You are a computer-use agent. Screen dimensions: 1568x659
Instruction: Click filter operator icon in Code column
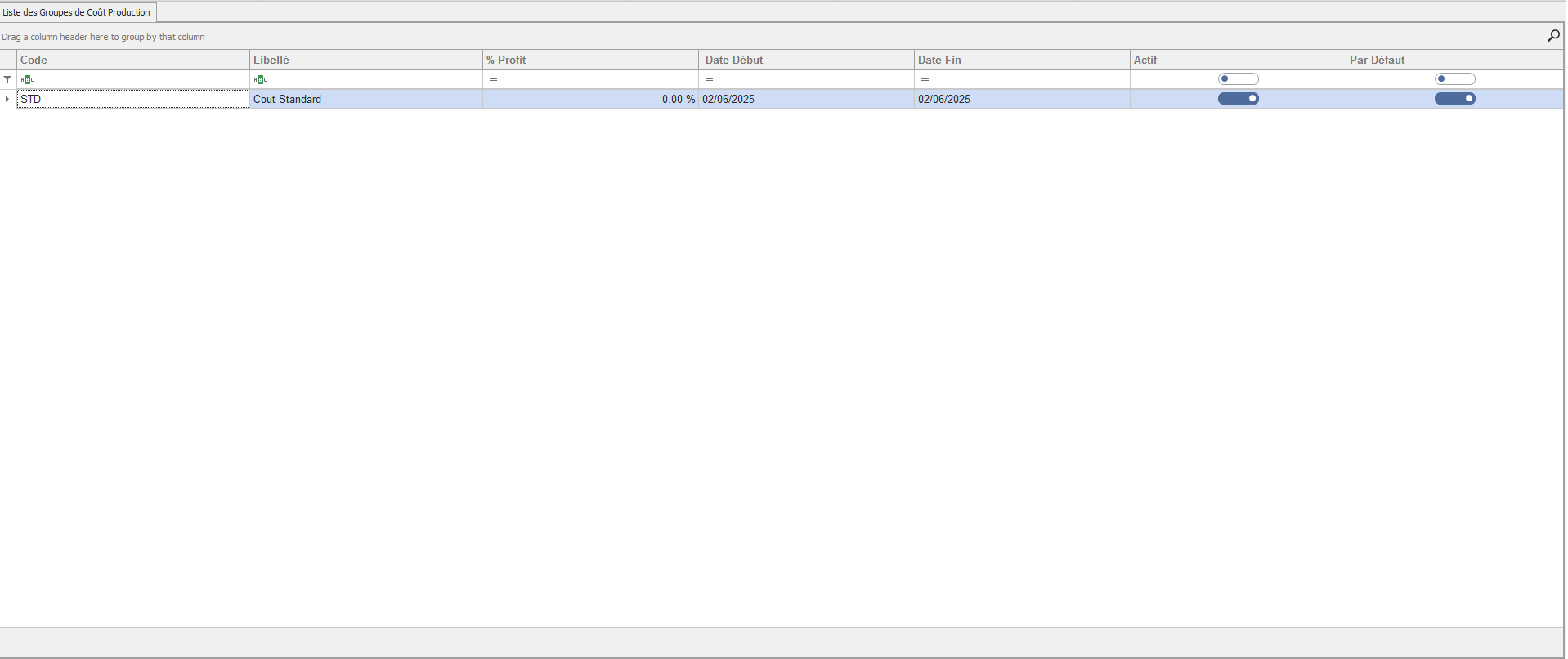coord(28,79)
